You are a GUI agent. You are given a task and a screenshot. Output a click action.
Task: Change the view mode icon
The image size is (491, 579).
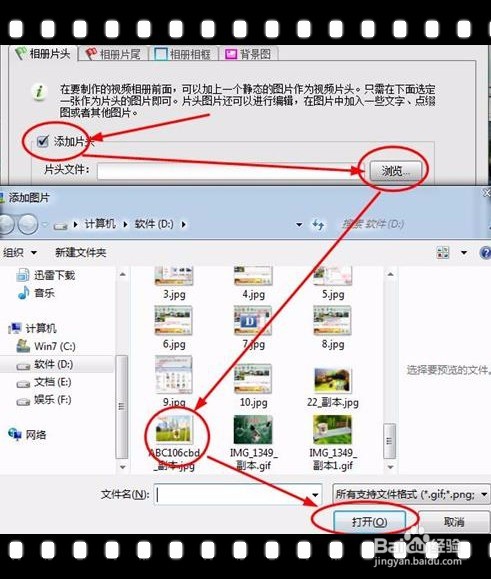click(x=443, y=253)
